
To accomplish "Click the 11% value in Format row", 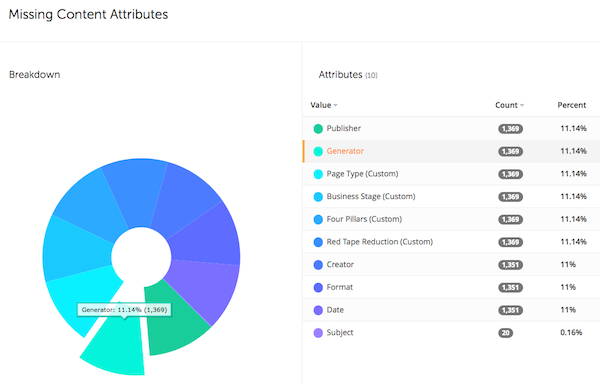I will point(568,287).
